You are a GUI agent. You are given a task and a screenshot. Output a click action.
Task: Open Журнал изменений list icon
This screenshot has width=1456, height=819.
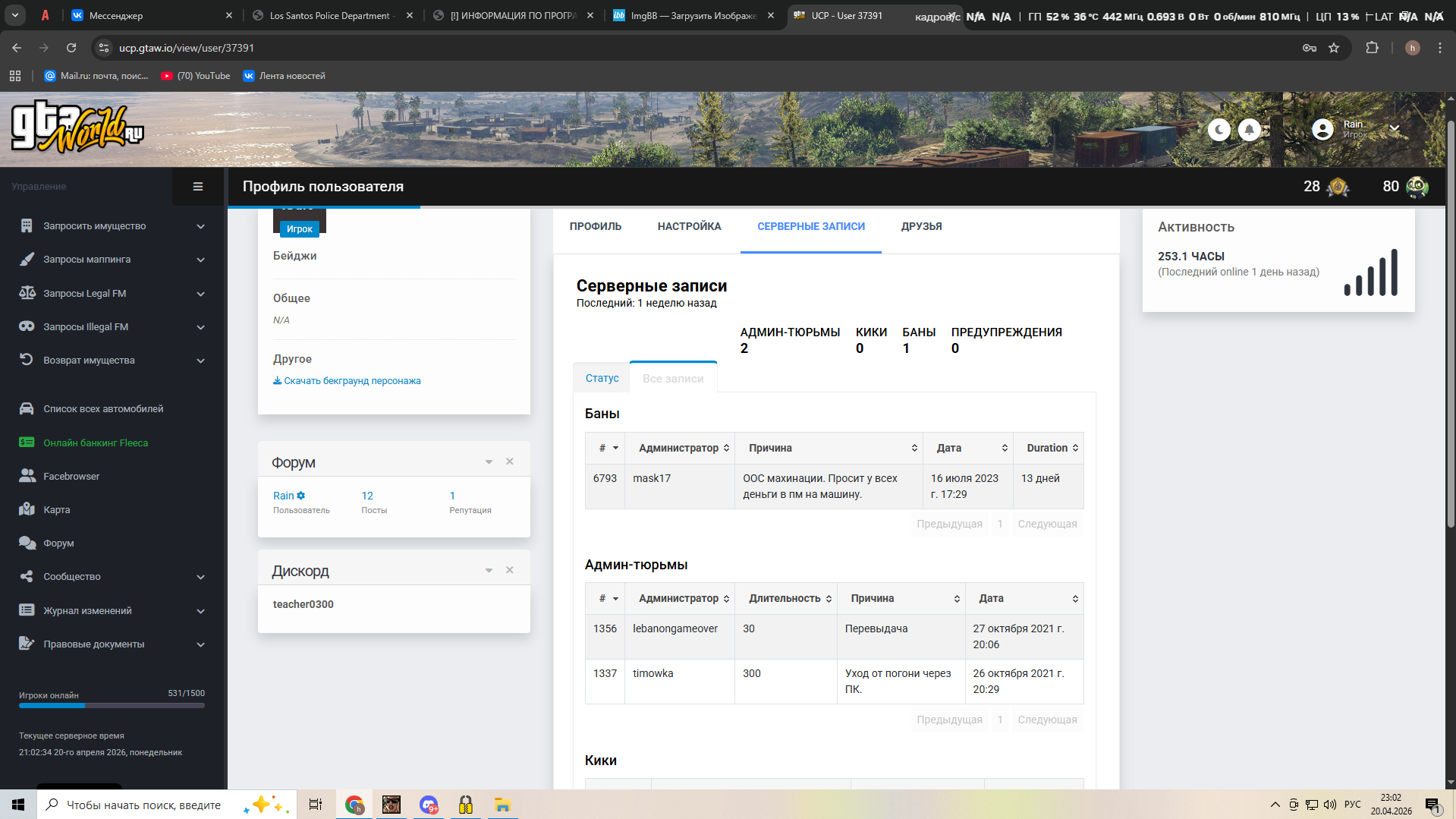[27, 610]
